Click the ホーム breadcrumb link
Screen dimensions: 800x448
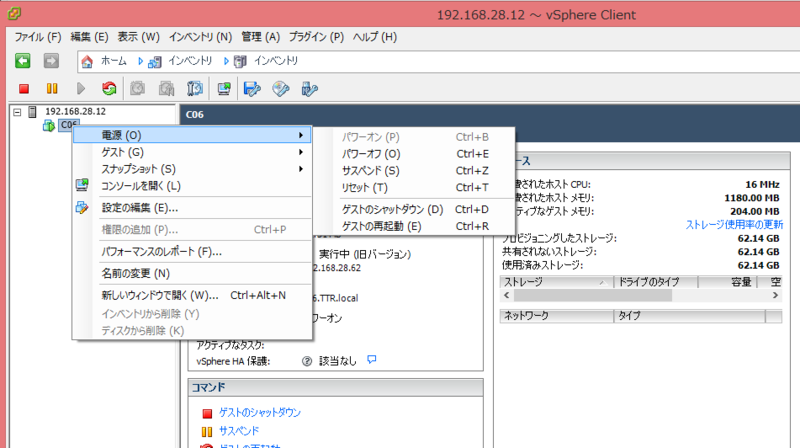(113, 61)
